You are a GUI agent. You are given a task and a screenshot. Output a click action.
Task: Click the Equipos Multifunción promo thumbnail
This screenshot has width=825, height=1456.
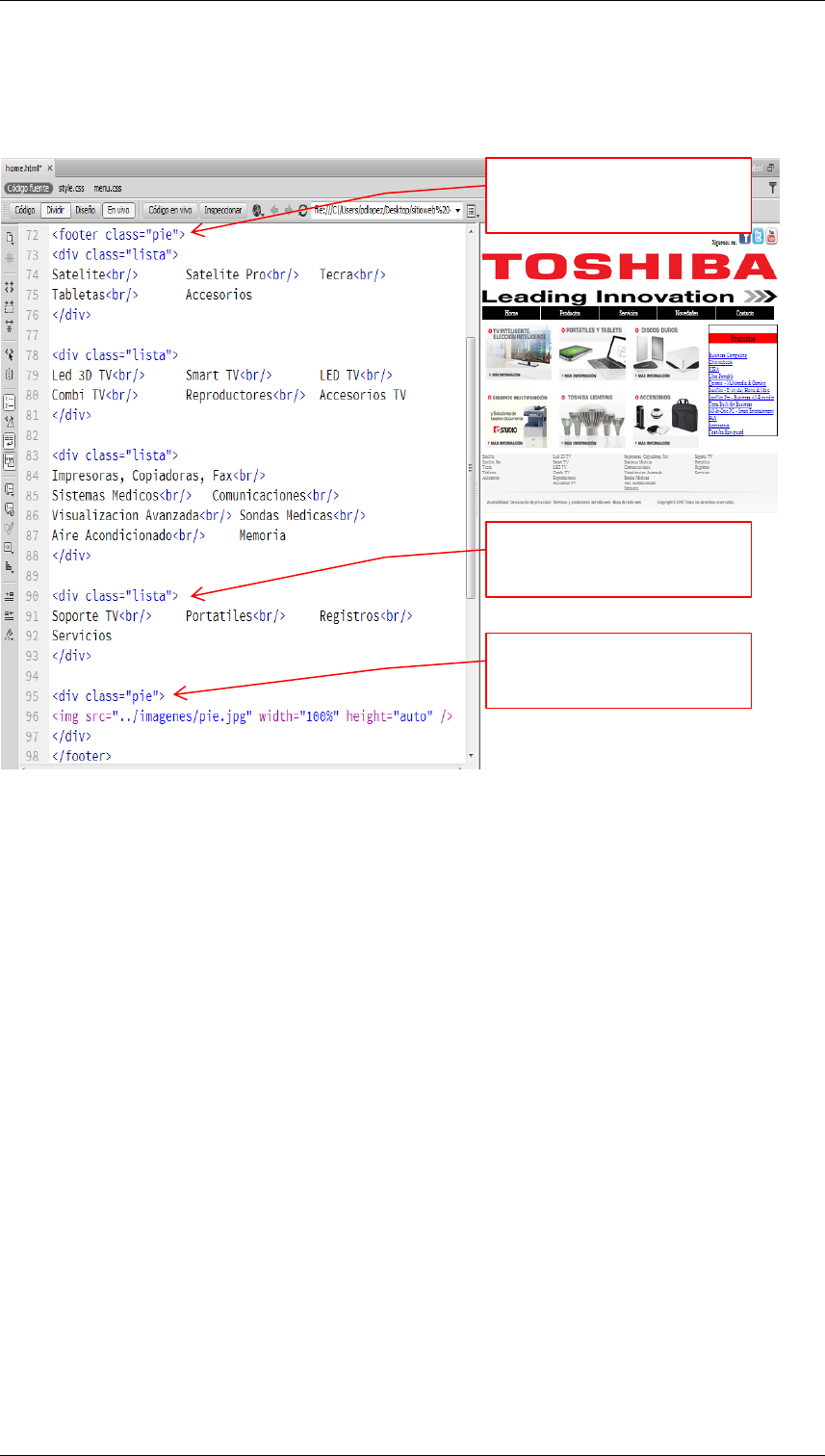point(518,420)
